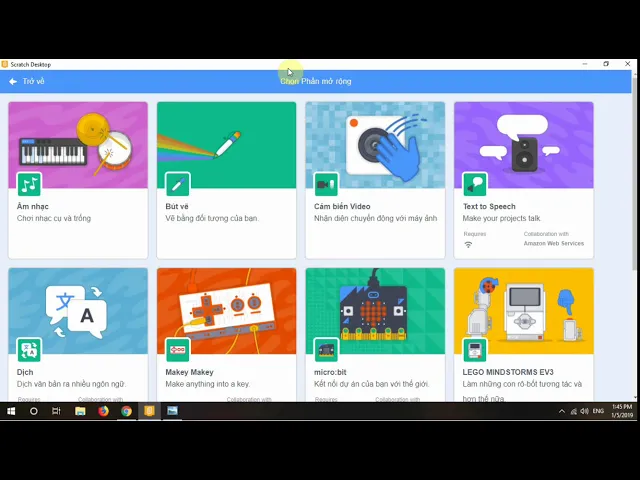Expand hidden icons in system tray
The height and width of the screenshot is (480, 640).
tap(562, 411)
